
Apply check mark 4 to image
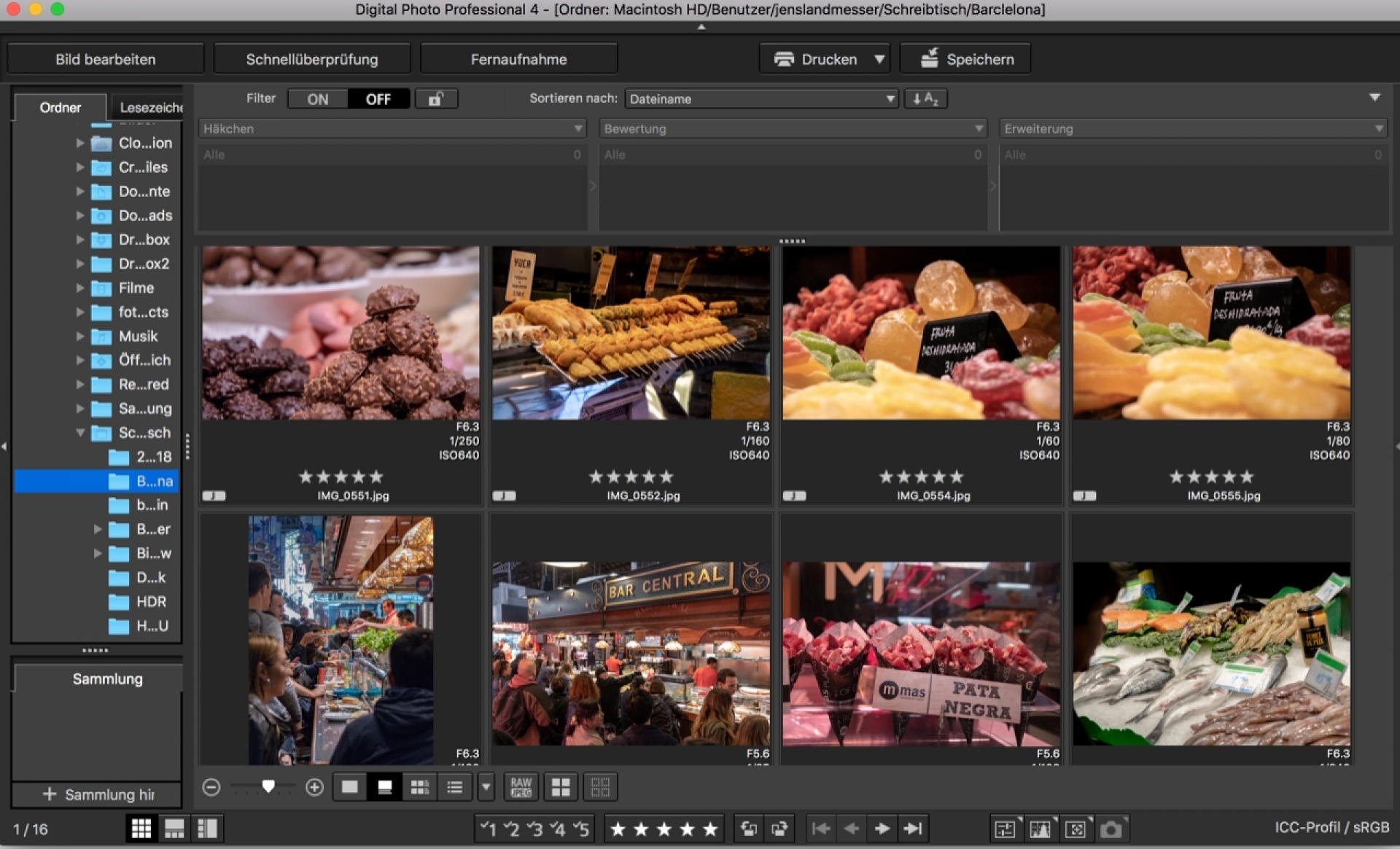[x=558, y=829]
